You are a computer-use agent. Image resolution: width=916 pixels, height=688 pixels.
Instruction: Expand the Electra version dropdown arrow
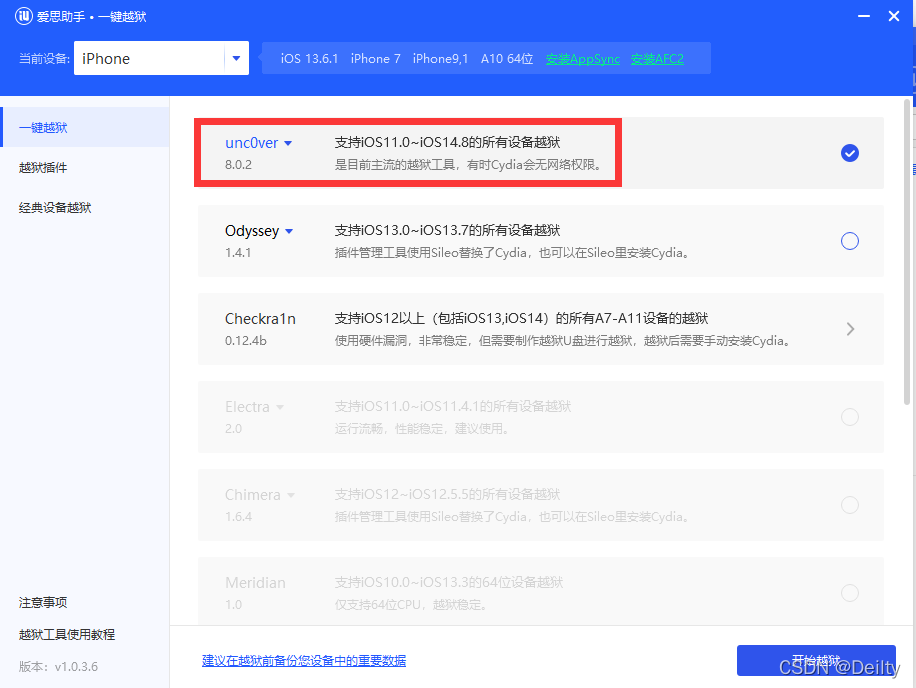click(x=280, y=407)
